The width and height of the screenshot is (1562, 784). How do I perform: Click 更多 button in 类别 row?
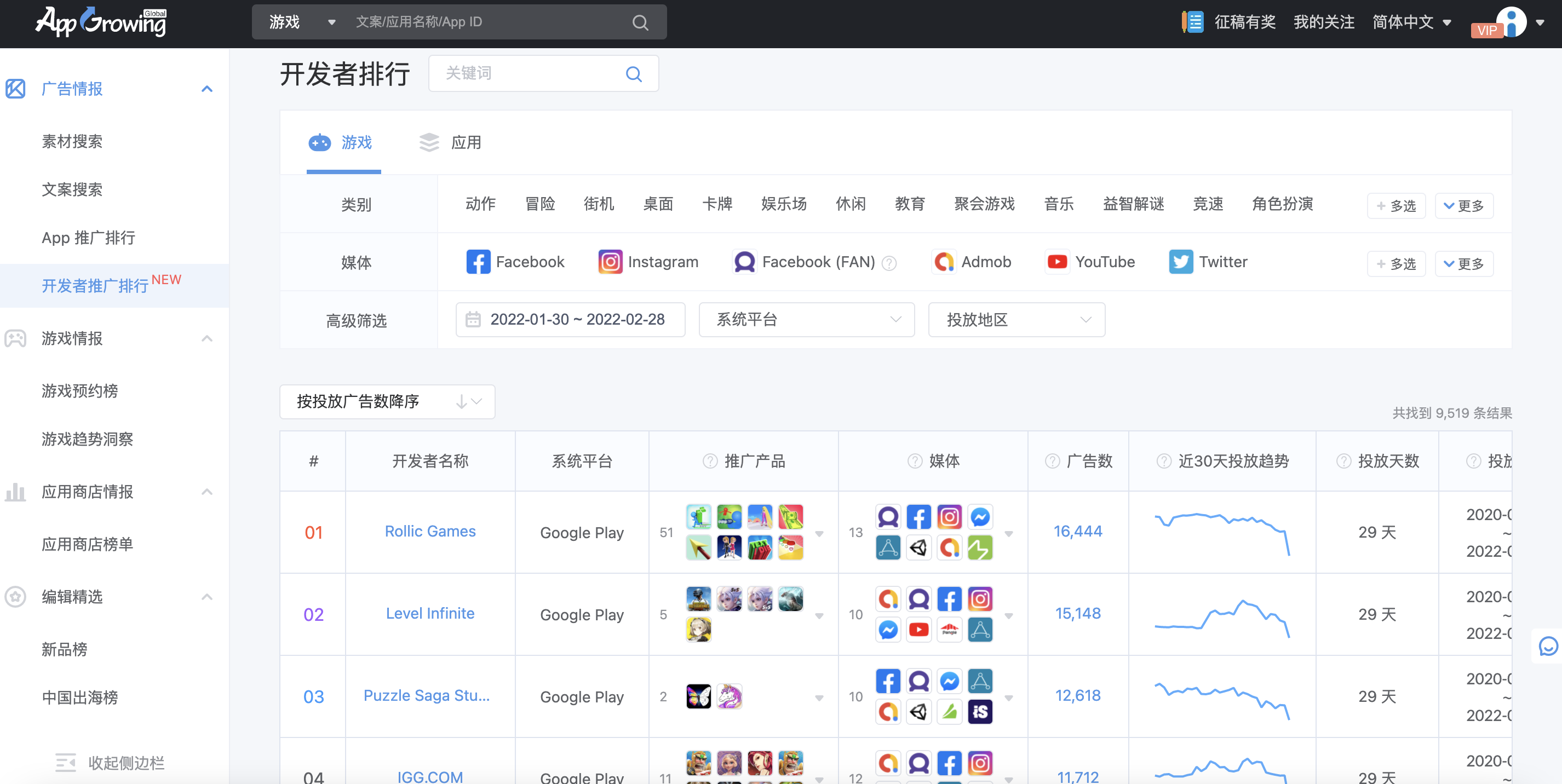pyautogui.click(x=1464, y=205)
